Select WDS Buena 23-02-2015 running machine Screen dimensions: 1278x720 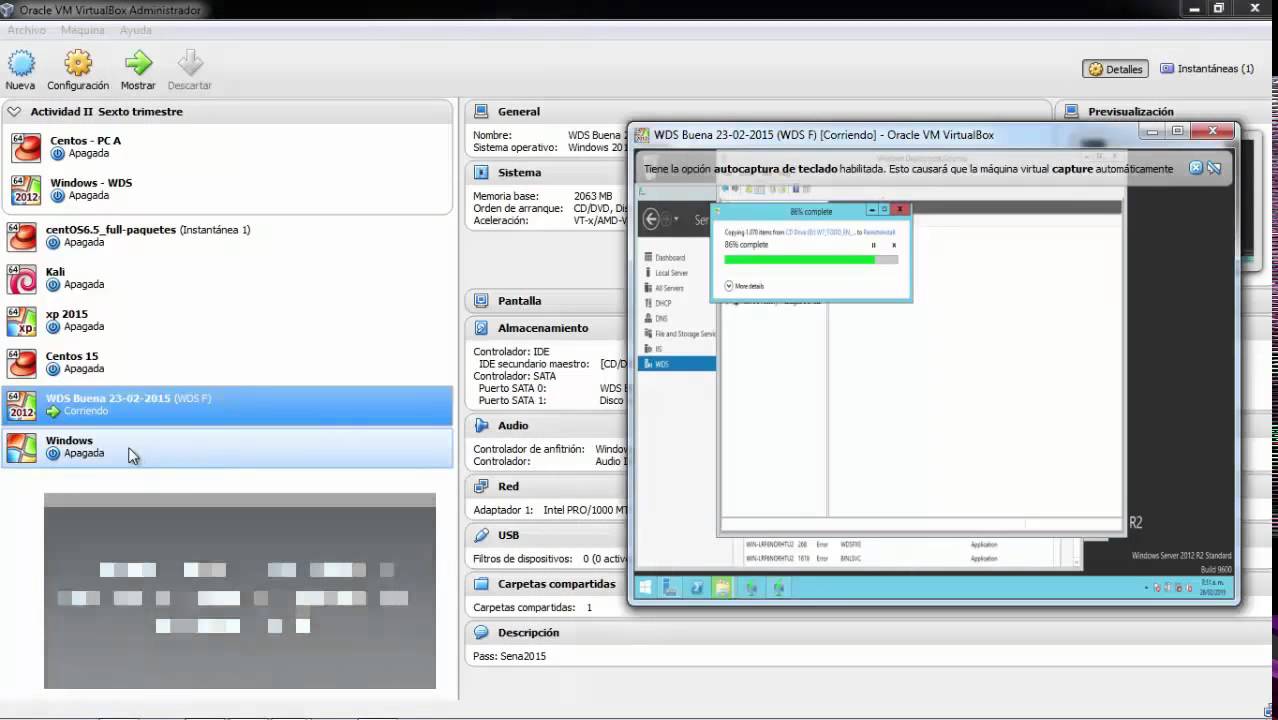coord(227,405)
